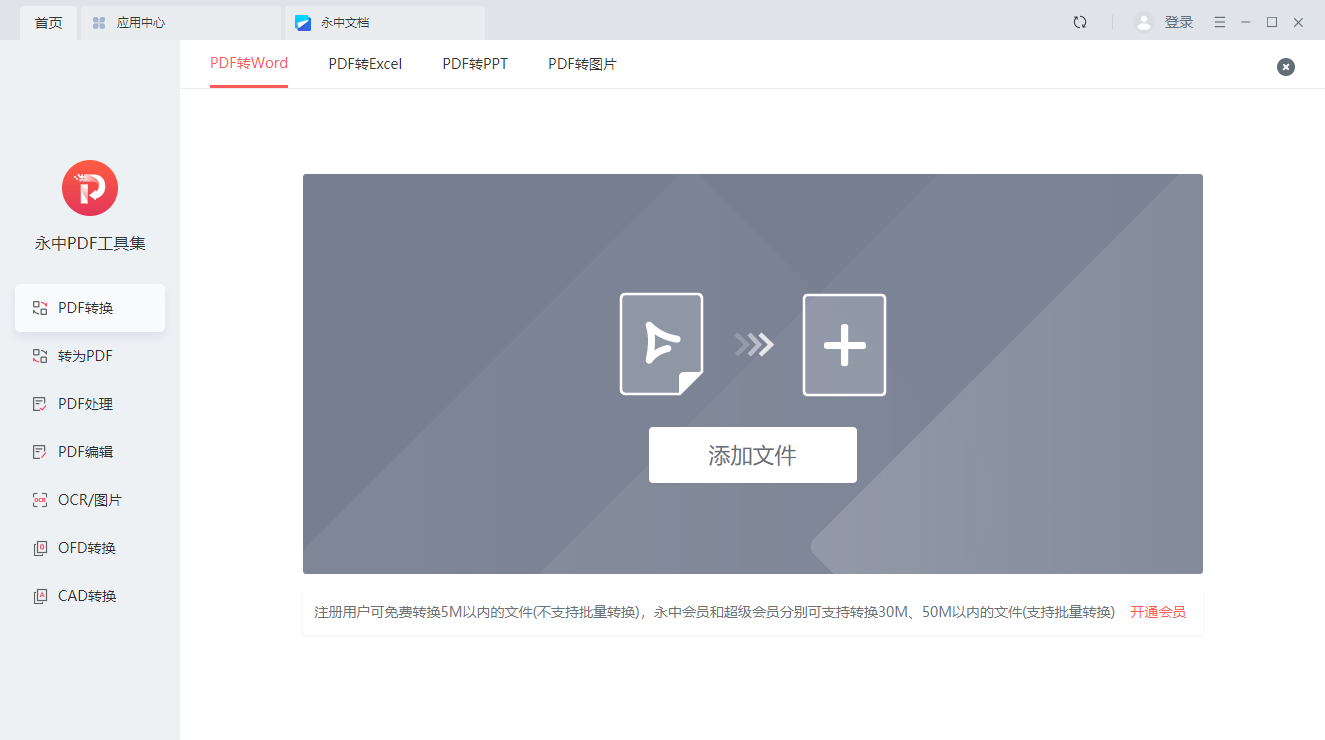Switch to the PDF转PPT tab
Screen dimensions: 1325x740
[x=474, y=63]
